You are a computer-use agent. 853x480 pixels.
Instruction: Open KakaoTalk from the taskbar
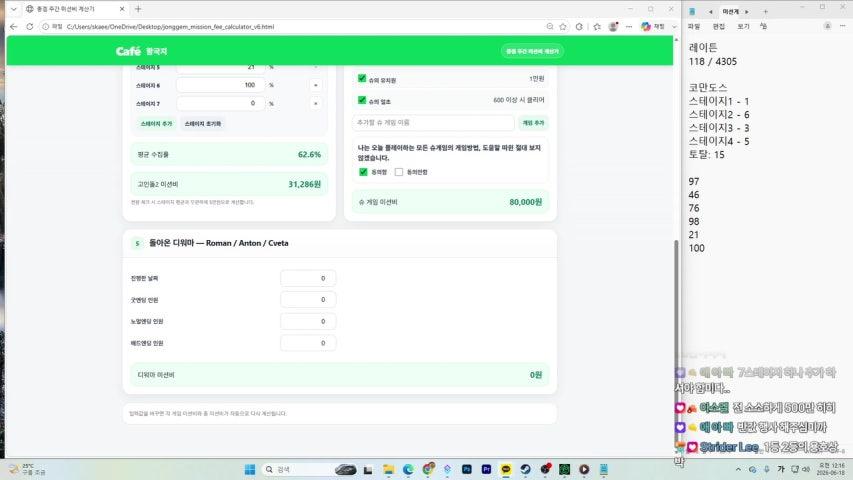[506, 469]
